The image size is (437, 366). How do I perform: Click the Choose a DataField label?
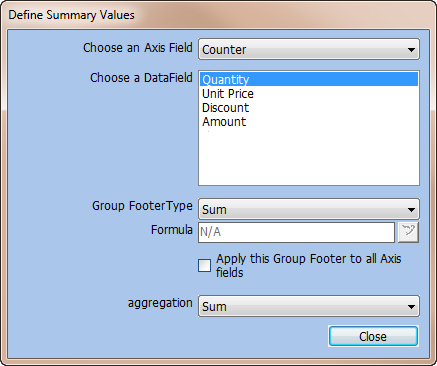pyautogui.click(x=141, y=78)
